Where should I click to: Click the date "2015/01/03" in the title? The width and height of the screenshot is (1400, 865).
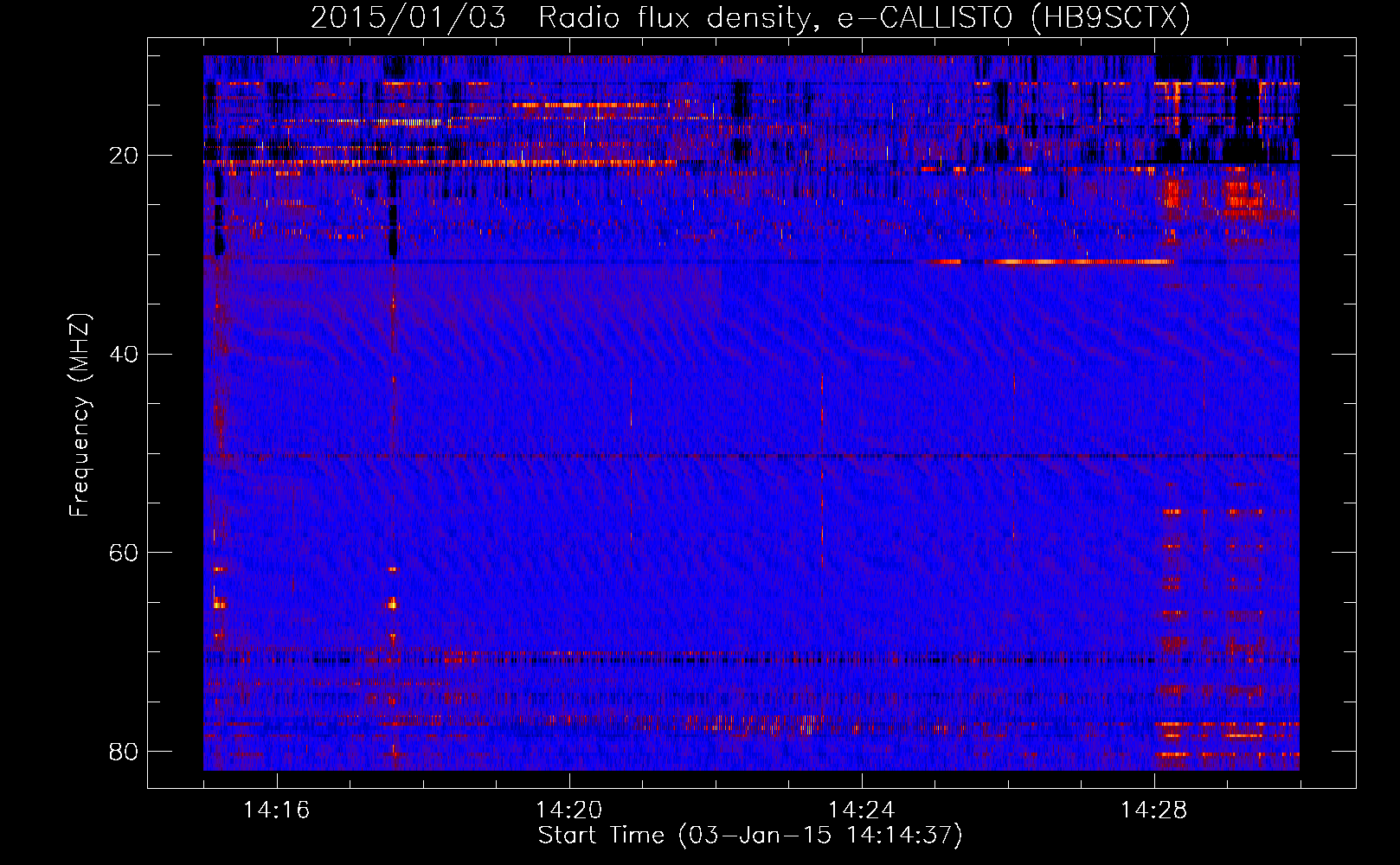tap(408, 18)
